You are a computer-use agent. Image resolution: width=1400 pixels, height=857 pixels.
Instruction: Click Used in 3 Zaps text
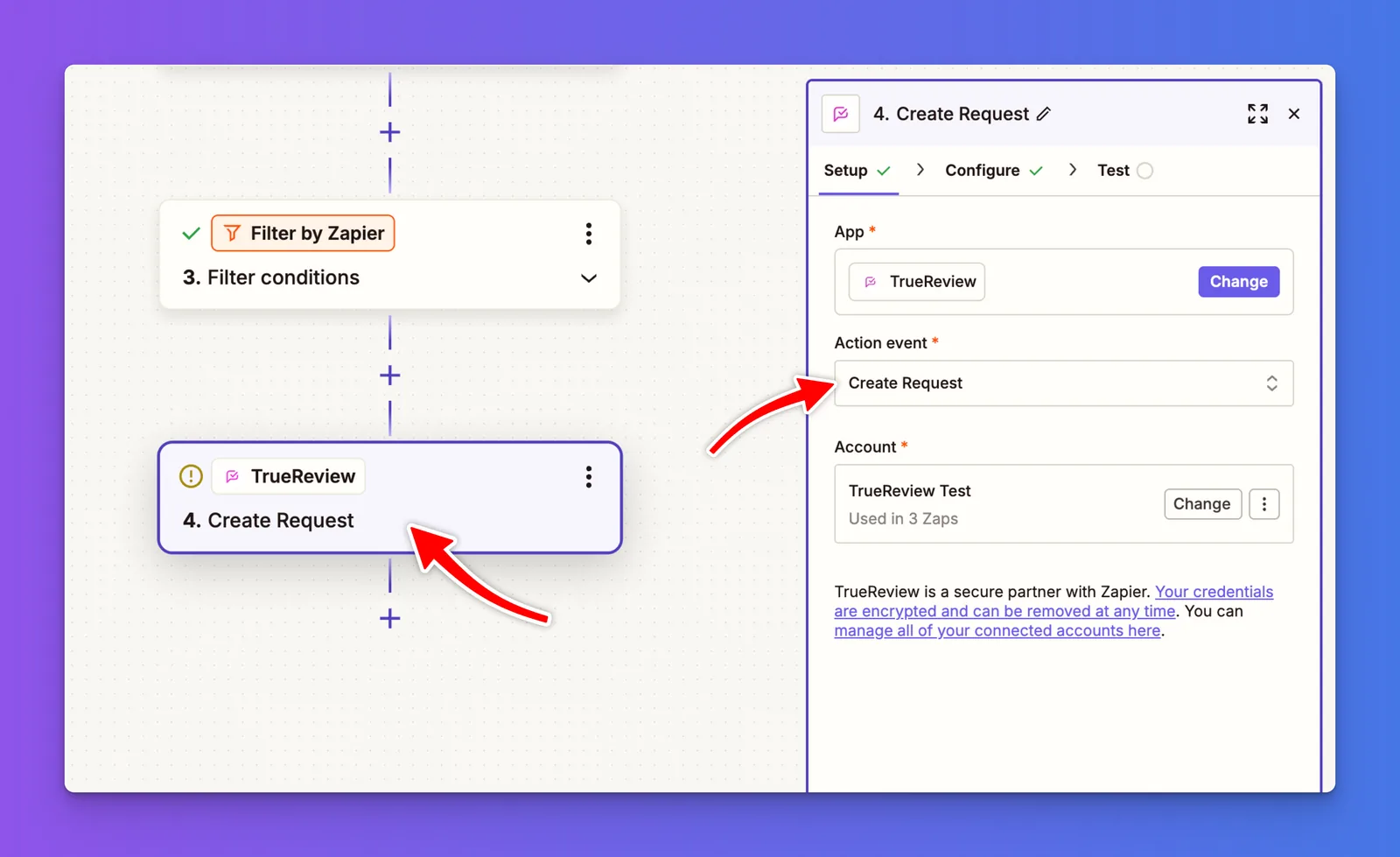coord(903,519)
